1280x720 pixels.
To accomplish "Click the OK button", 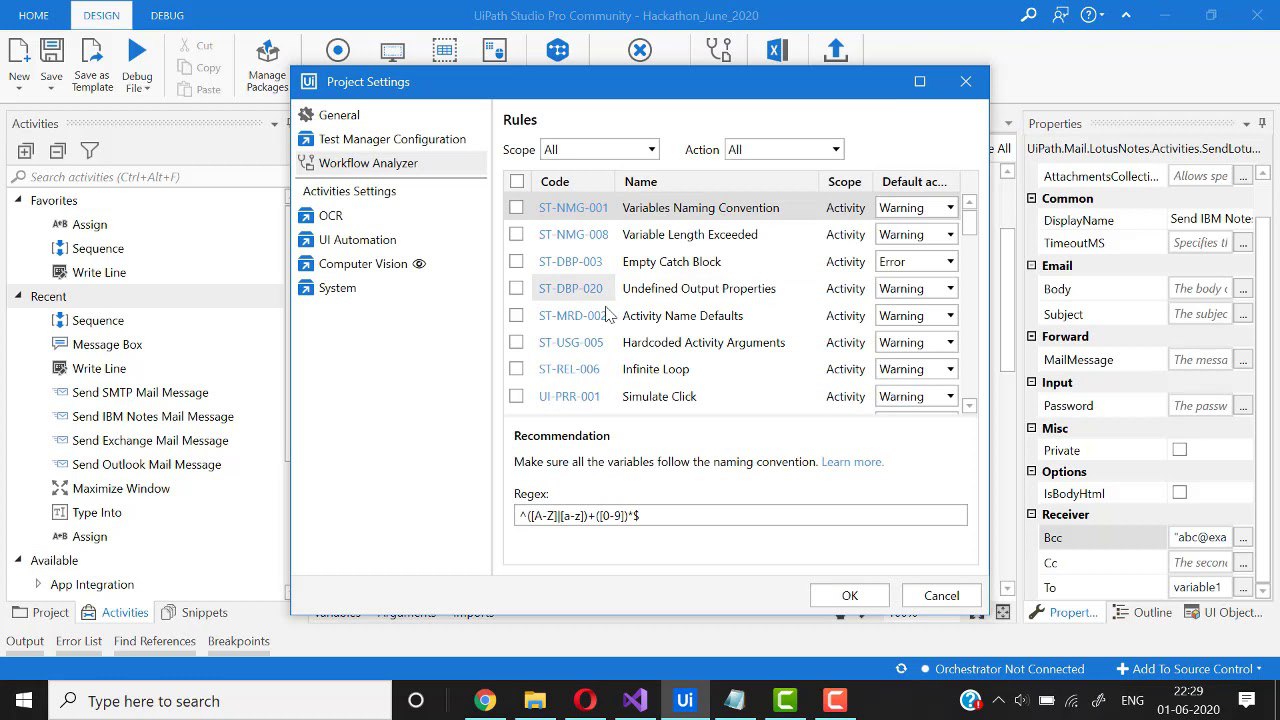I will pos(849,595).
